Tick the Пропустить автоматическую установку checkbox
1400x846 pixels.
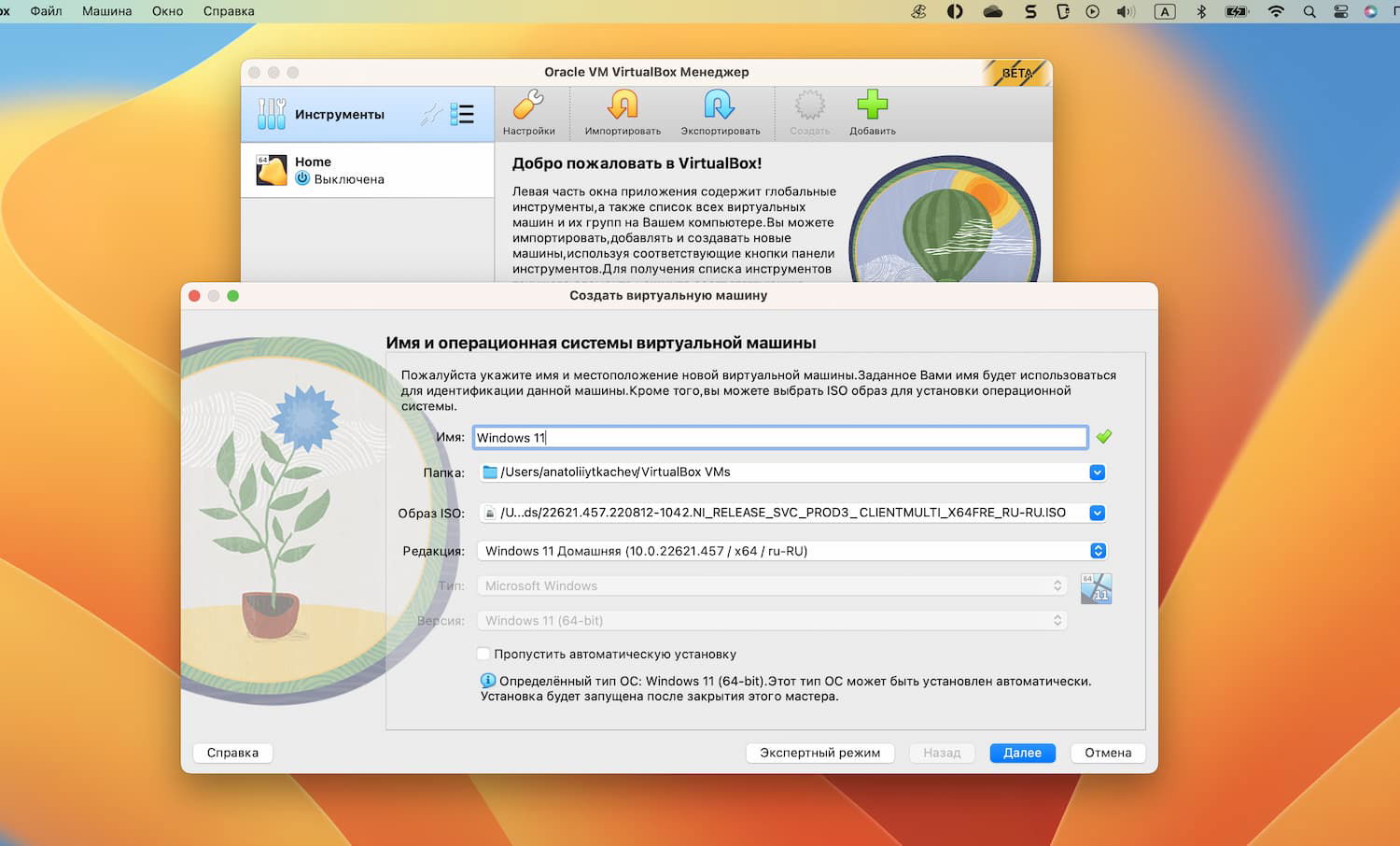tap(483, 654)
